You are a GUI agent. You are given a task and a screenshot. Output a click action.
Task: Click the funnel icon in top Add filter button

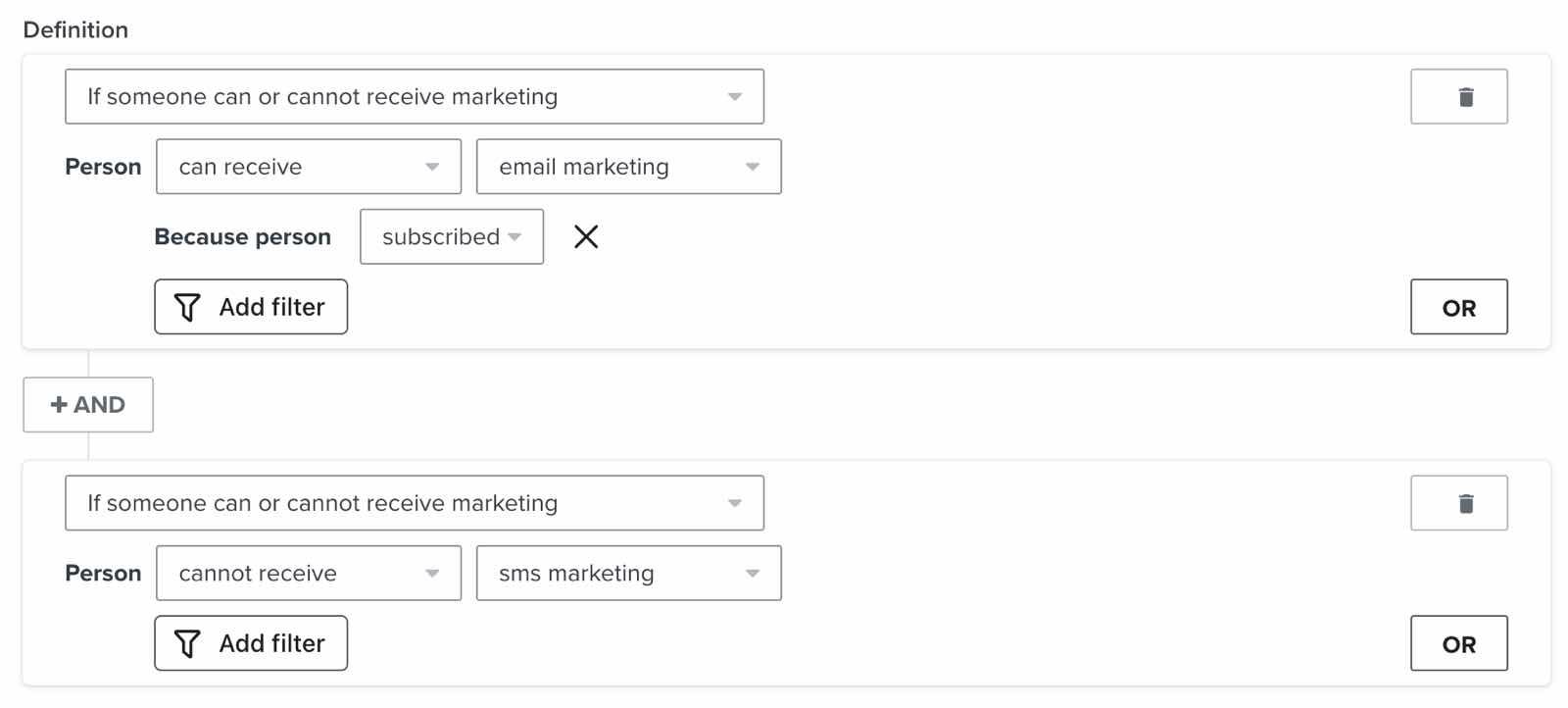188,307
